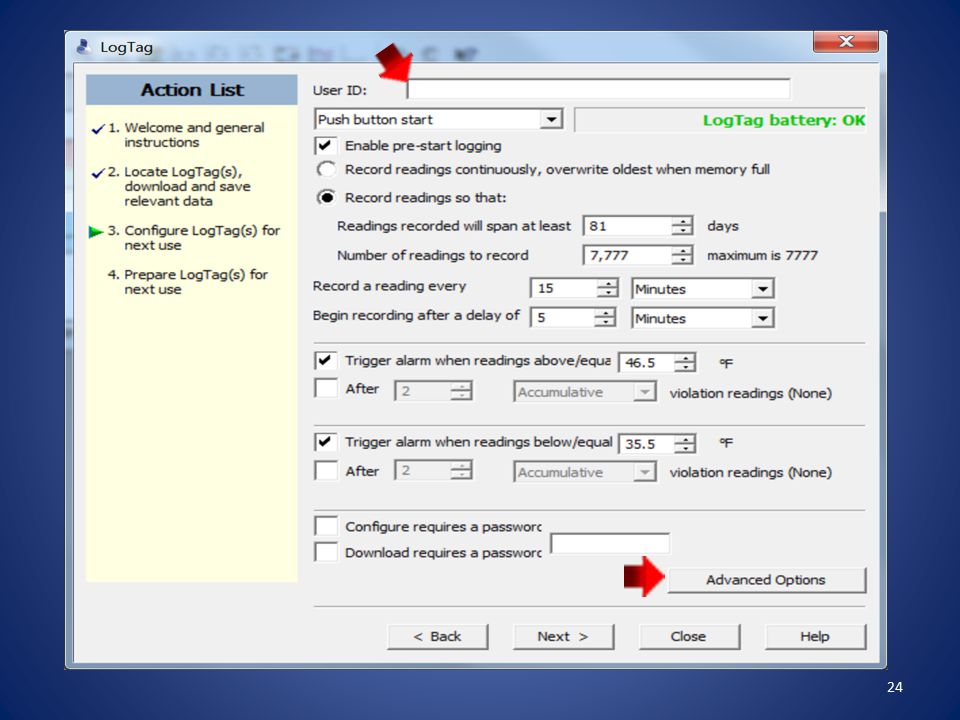Image resolution: width=960 pixels, height=720 pixels.
Task: Adjust the record interval spinner arrows
Action: (x=607, y=288)
